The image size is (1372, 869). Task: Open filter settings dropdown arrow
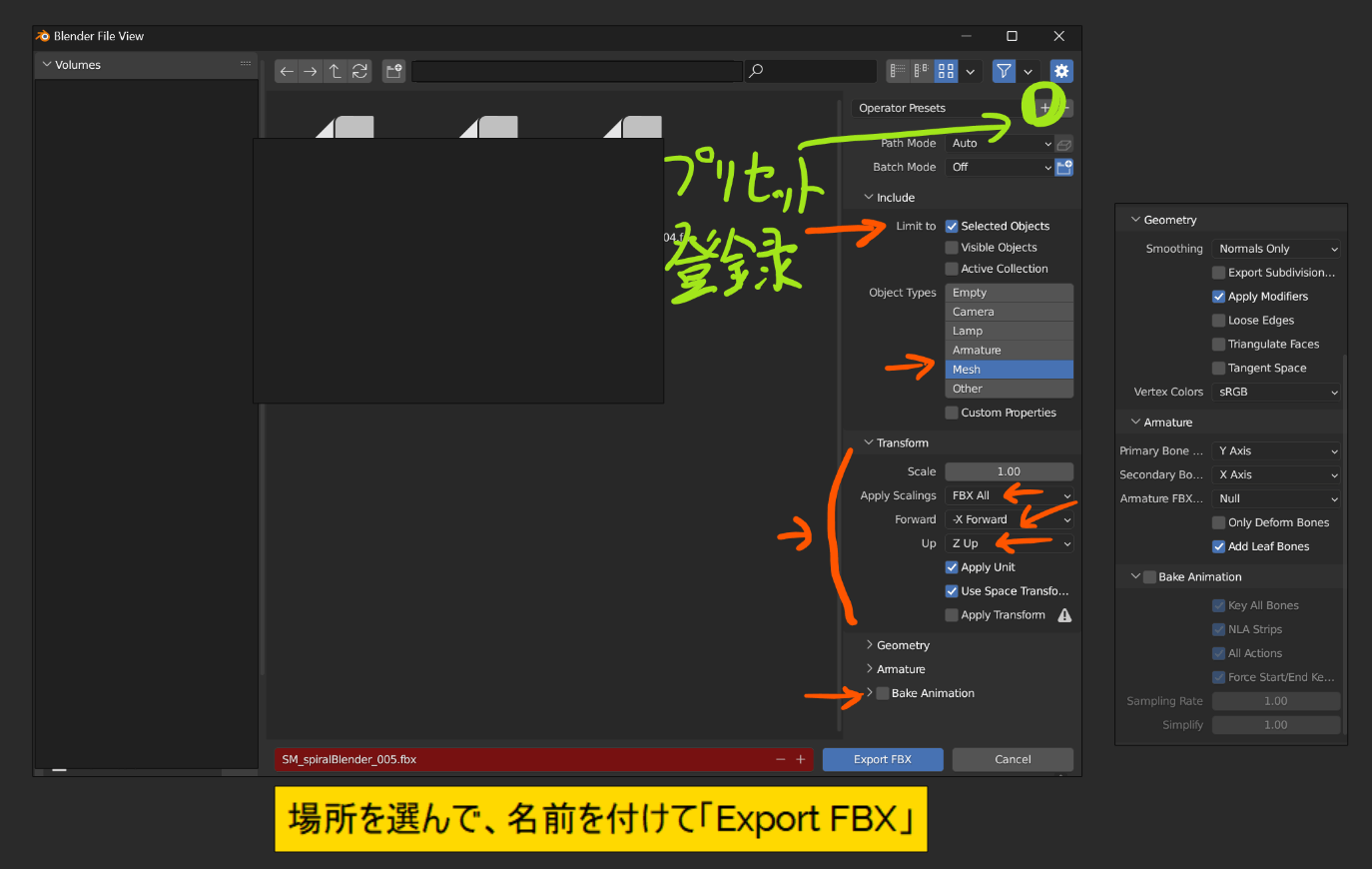[1028, 71]
